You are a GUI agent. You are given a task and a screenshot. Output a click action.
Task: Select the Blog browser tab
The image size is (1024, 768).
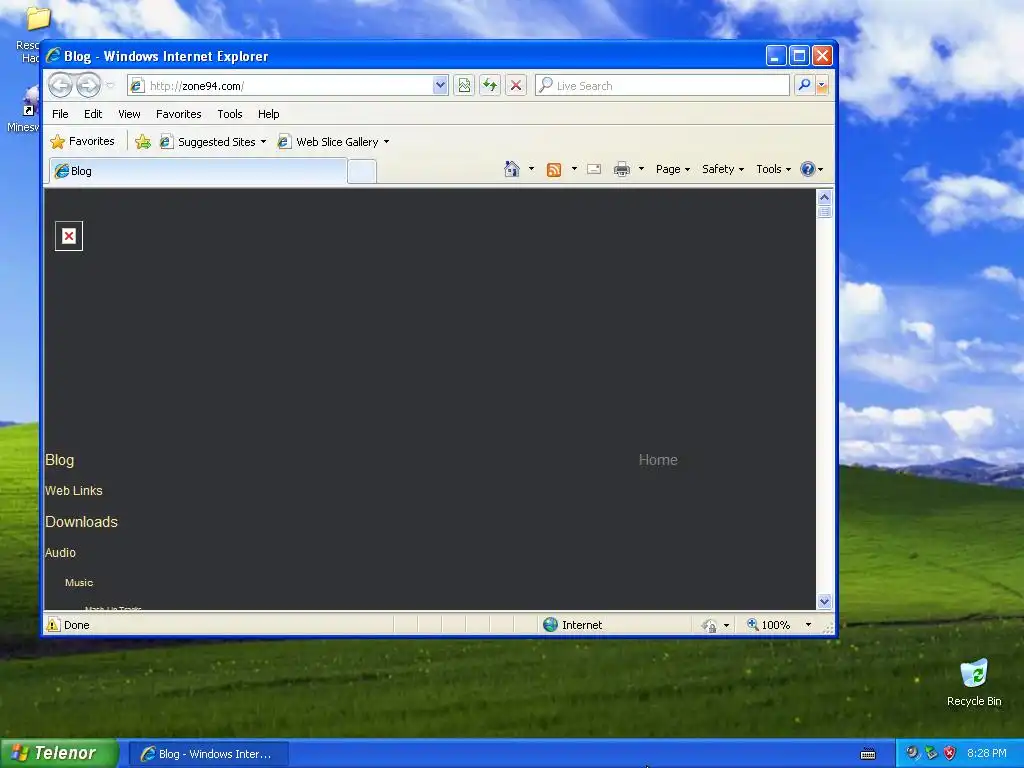click(x=198, y=171)
